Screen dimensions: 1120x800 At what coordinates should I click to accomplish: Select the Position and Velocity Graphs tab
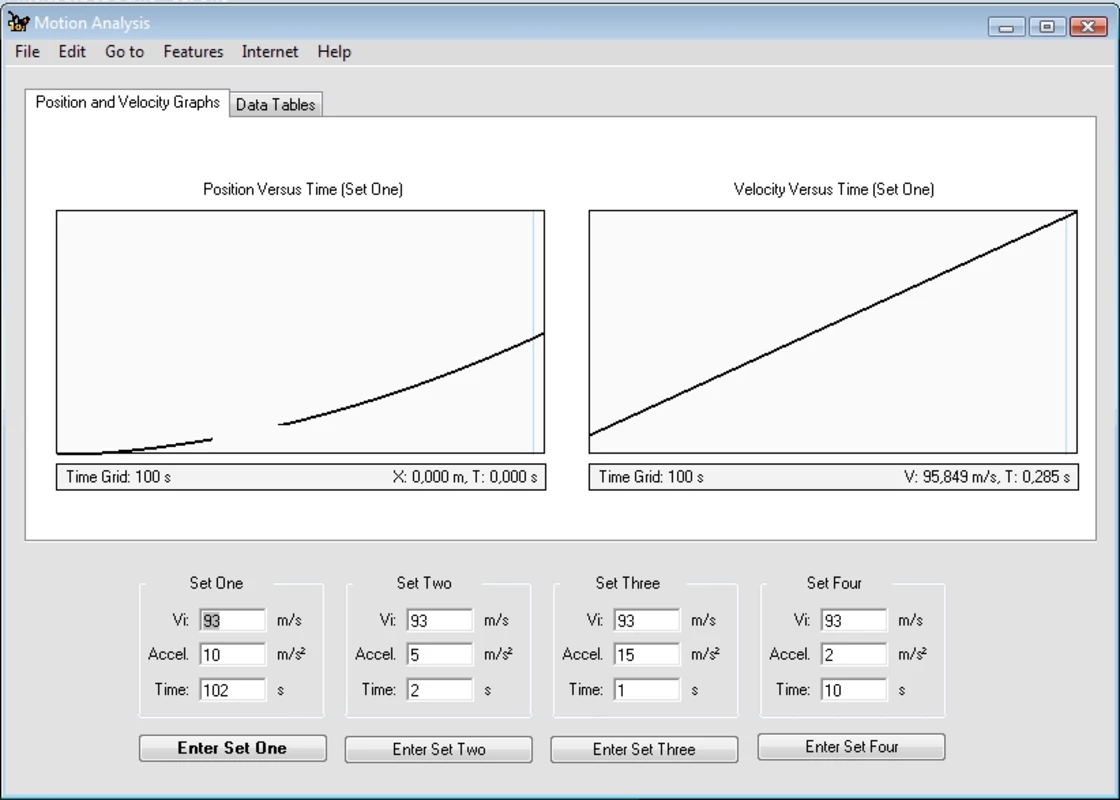[127, 102]
